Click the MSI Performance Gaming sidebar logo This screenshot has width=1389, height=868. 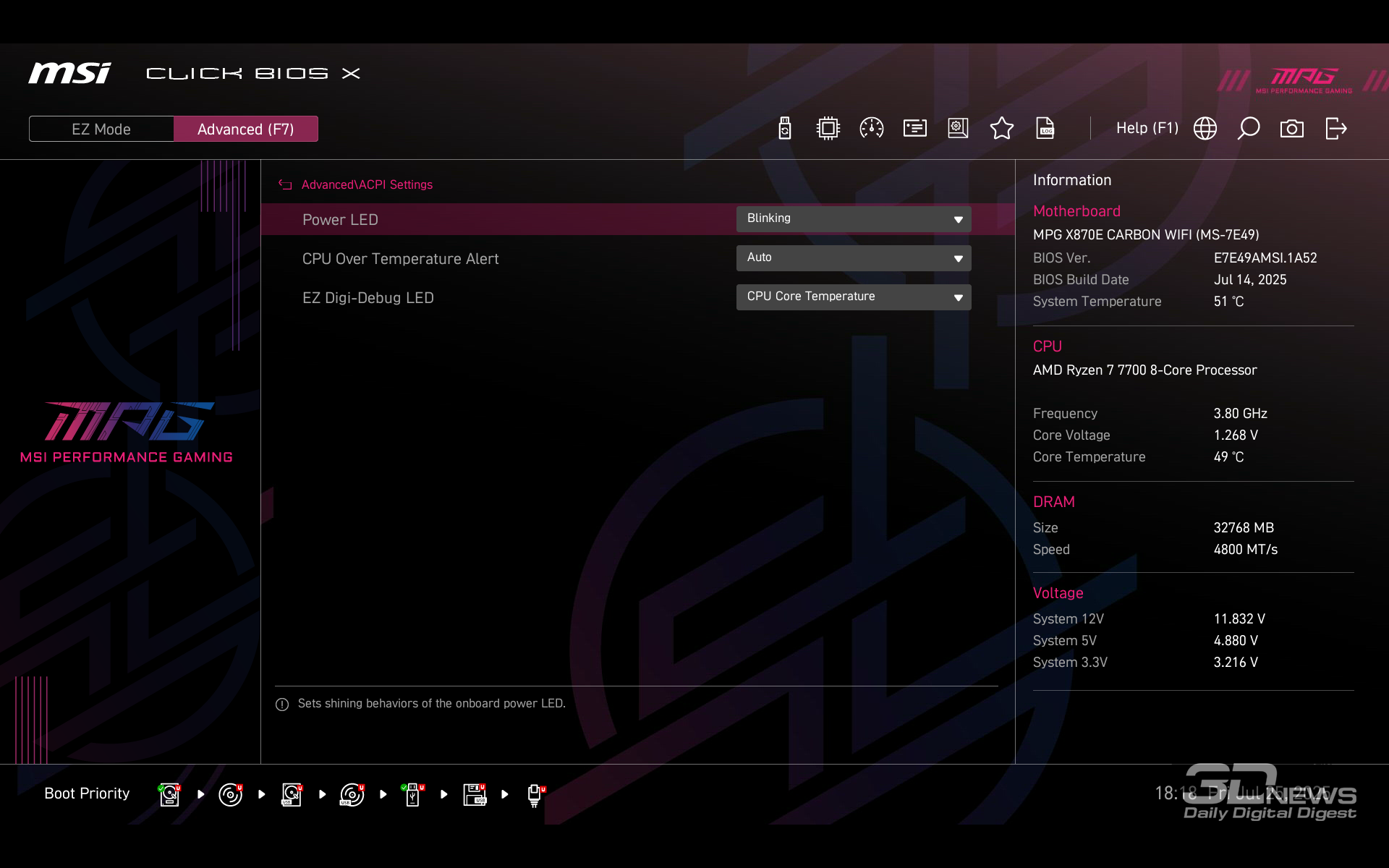click(127, 432)
